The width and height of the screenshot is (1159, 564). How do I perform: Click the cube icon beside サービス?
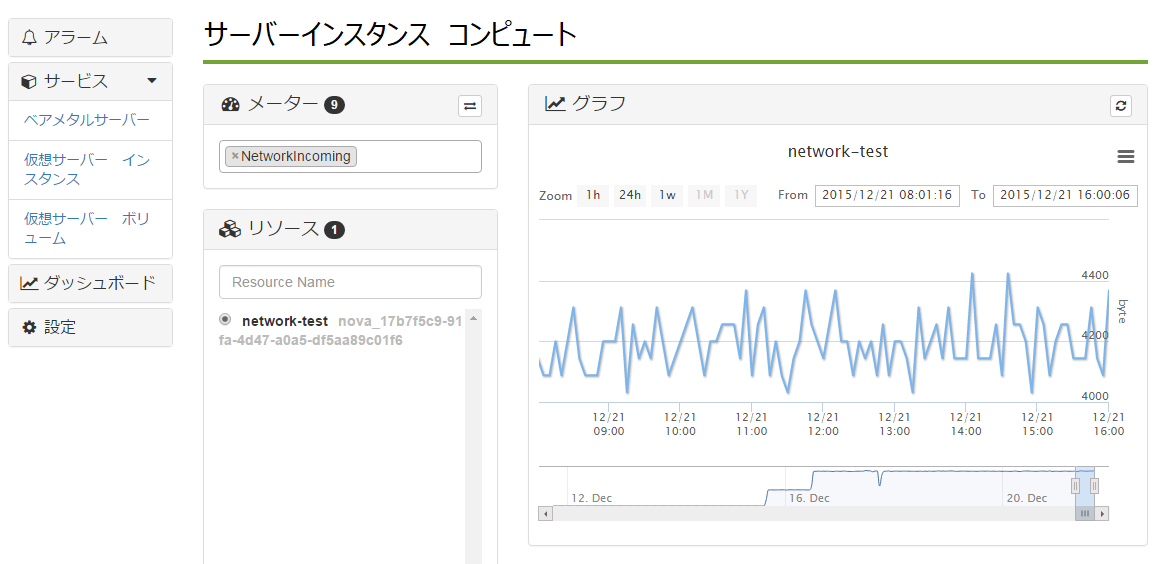point(29,81)
